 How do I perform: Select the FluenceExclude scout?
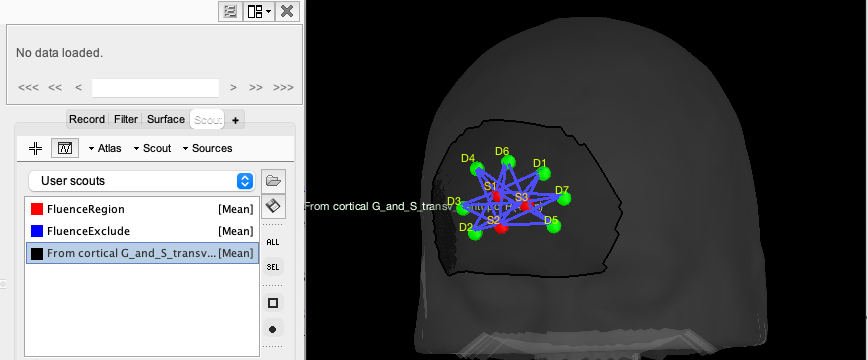[142, 231]
